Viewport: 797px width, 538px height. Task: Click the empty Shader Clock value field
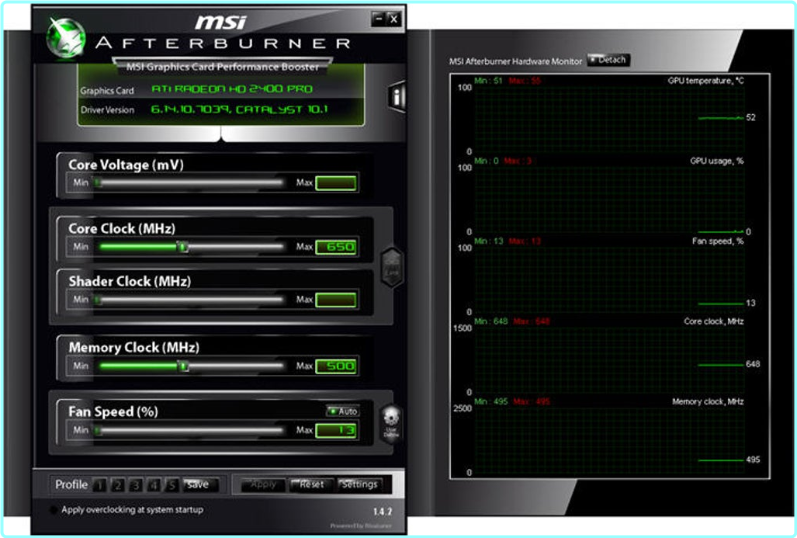pyautogui.click(x=336, y=300)
